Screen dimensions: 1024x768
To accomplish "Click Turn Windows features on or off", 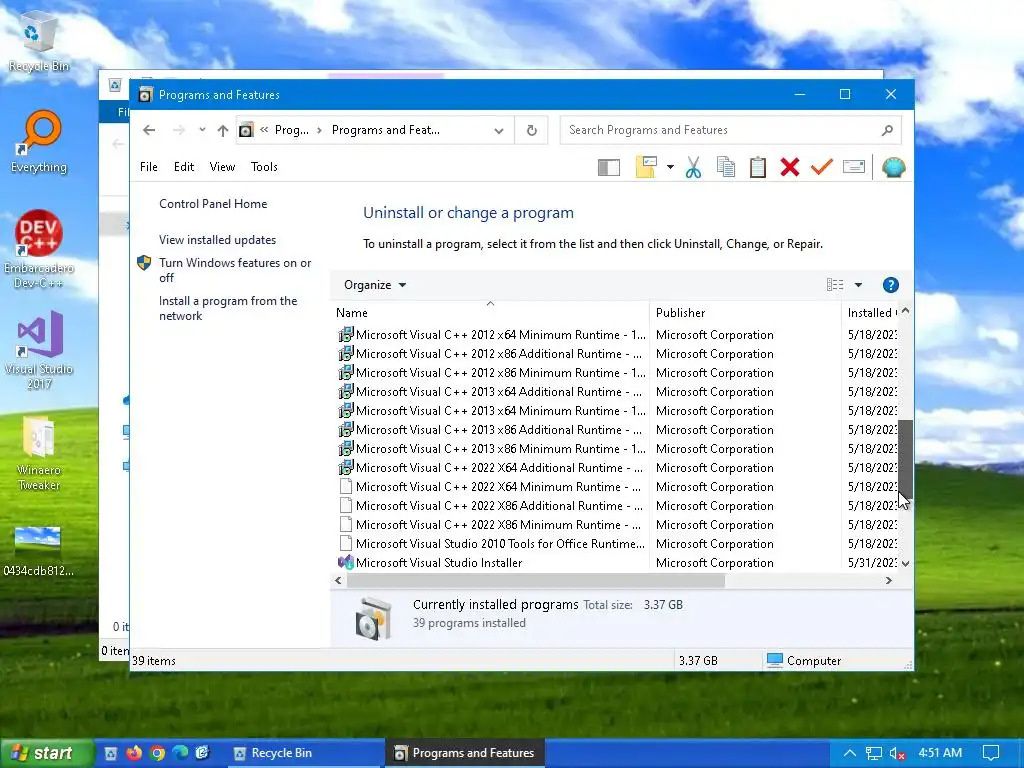I will coord(235,270).
